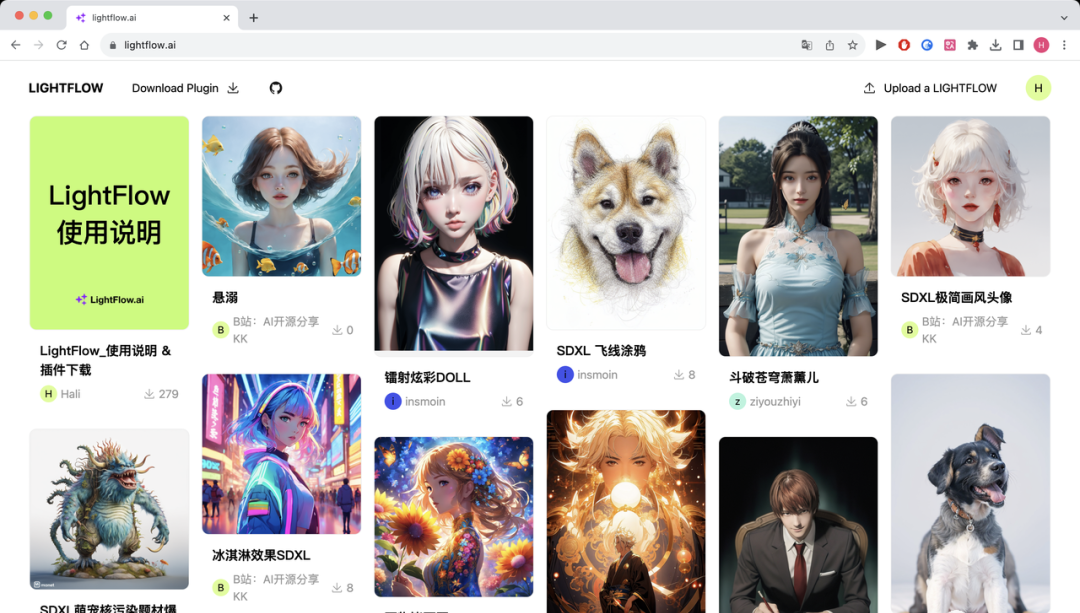This screenshot has width=1080, height=613.
Task: Open the neon city girl thumbnail
Action: point(281,454)
